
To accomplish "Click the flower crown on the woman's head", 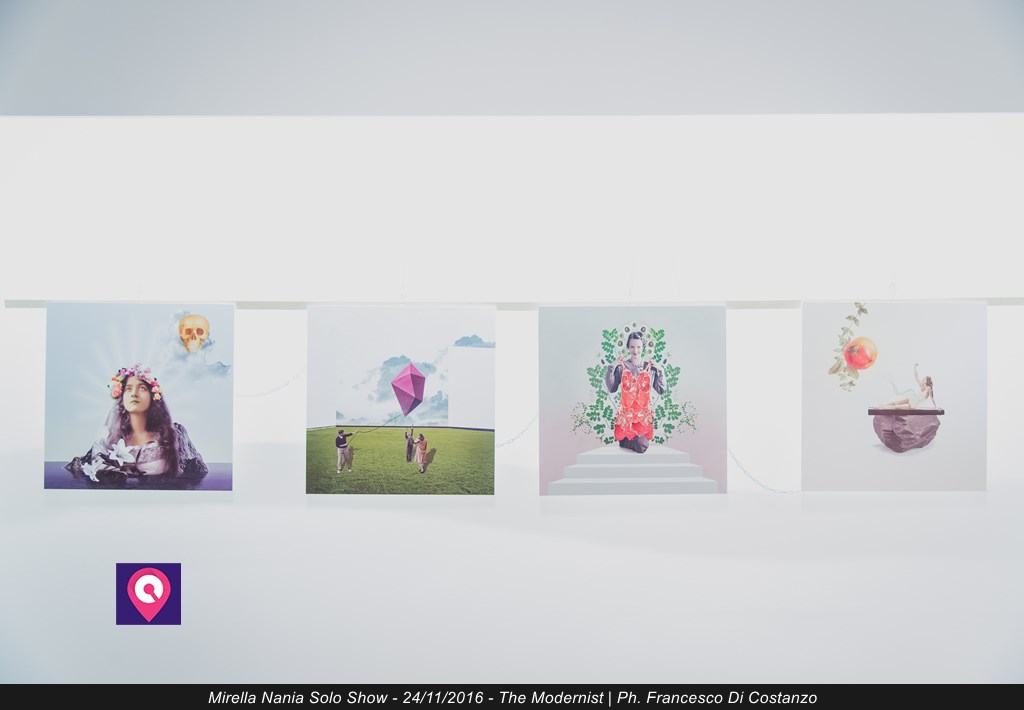I will click(x=135, y=379).
